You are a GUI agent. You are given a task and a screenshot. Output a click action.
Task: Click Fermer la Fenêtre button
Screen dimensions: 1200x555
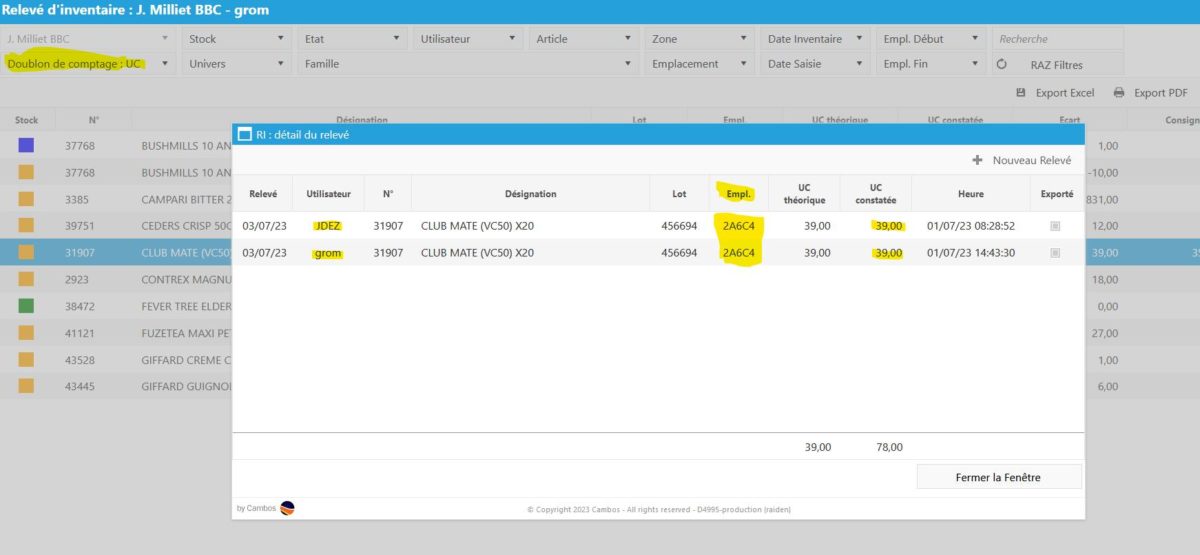(999, 477)
